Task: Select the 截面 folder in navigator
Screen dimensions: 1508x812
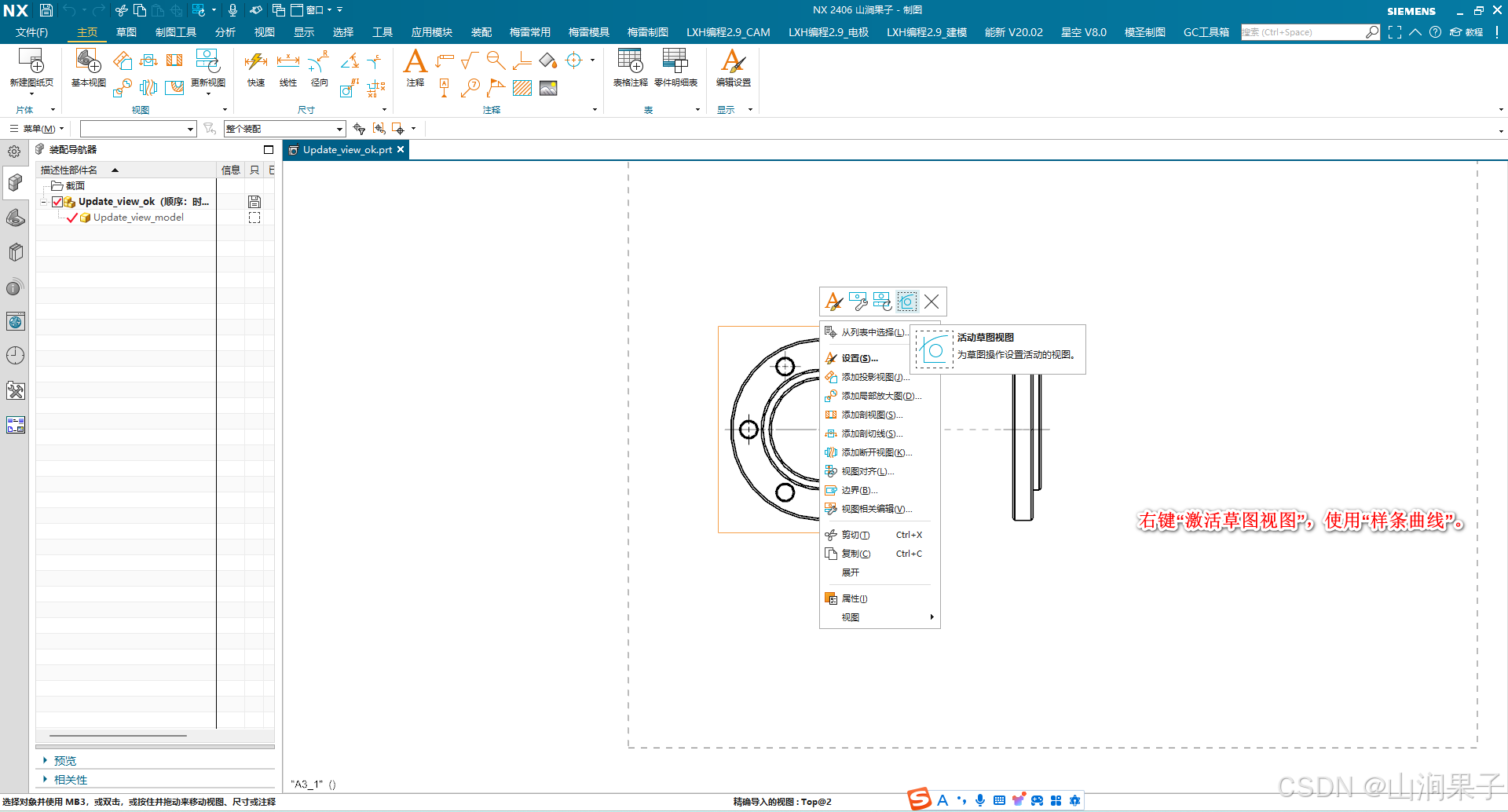Action: 68,186
